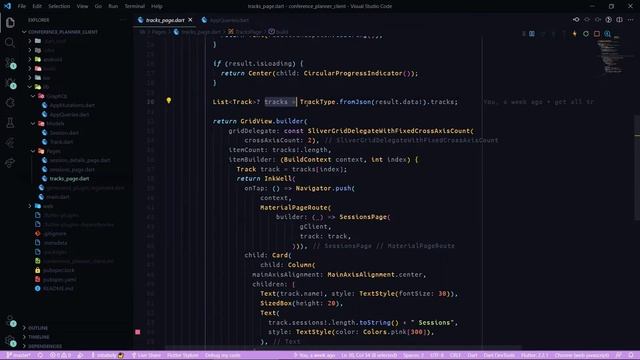Open the File menu
The width and height of the screenshot is (640, 360).
[x=22, y=6]
